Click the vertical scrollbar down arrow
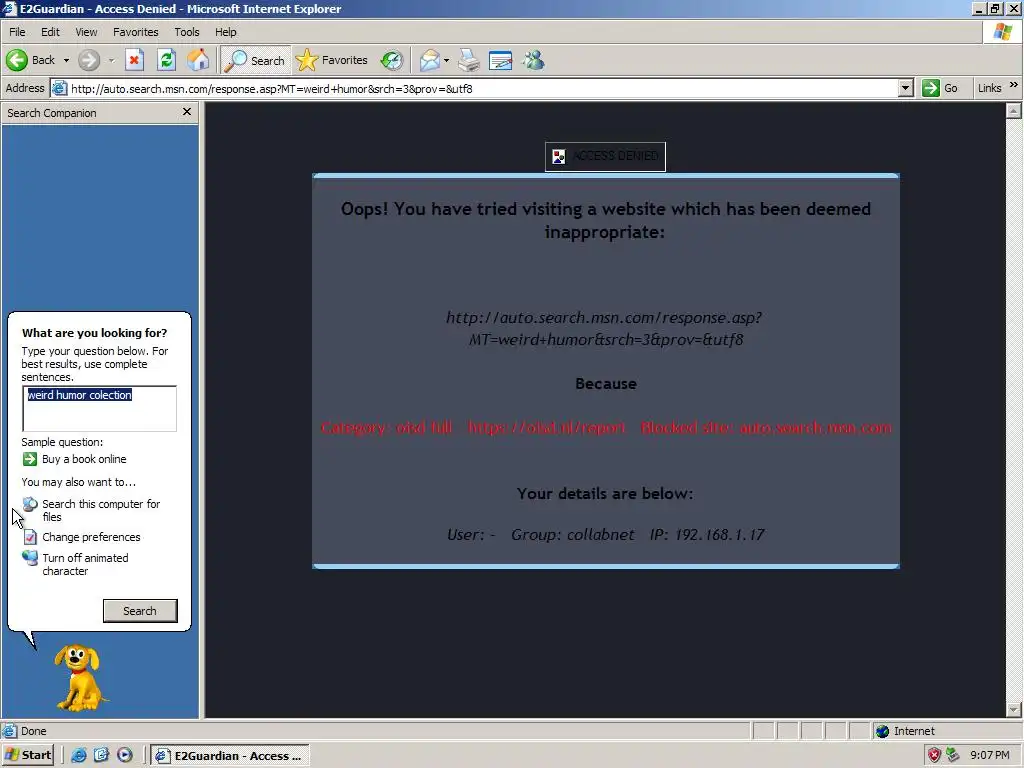 coord(1013,710)
